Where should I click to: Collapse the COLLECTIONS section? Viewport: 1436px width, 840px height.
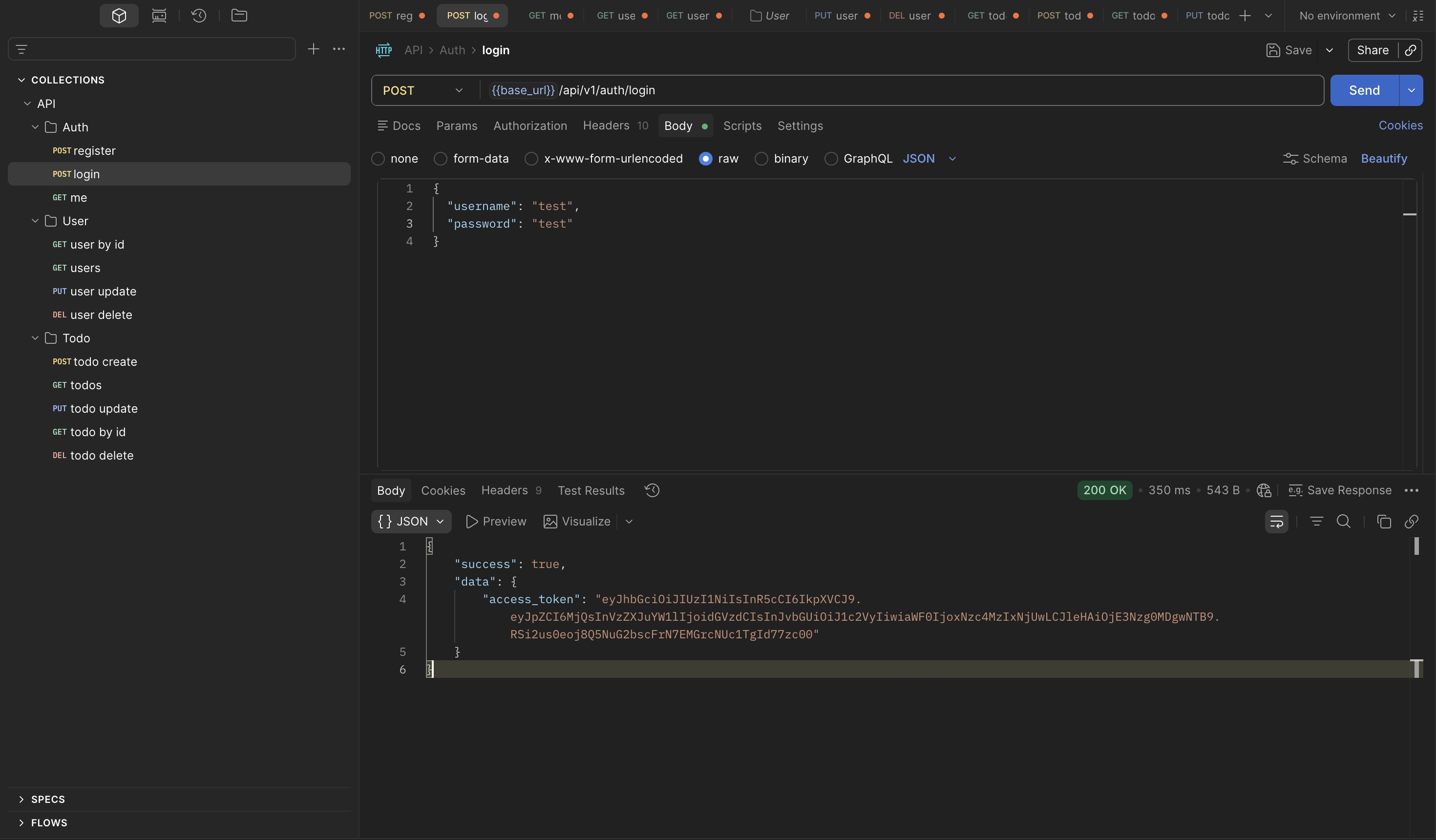click(21, 80)
